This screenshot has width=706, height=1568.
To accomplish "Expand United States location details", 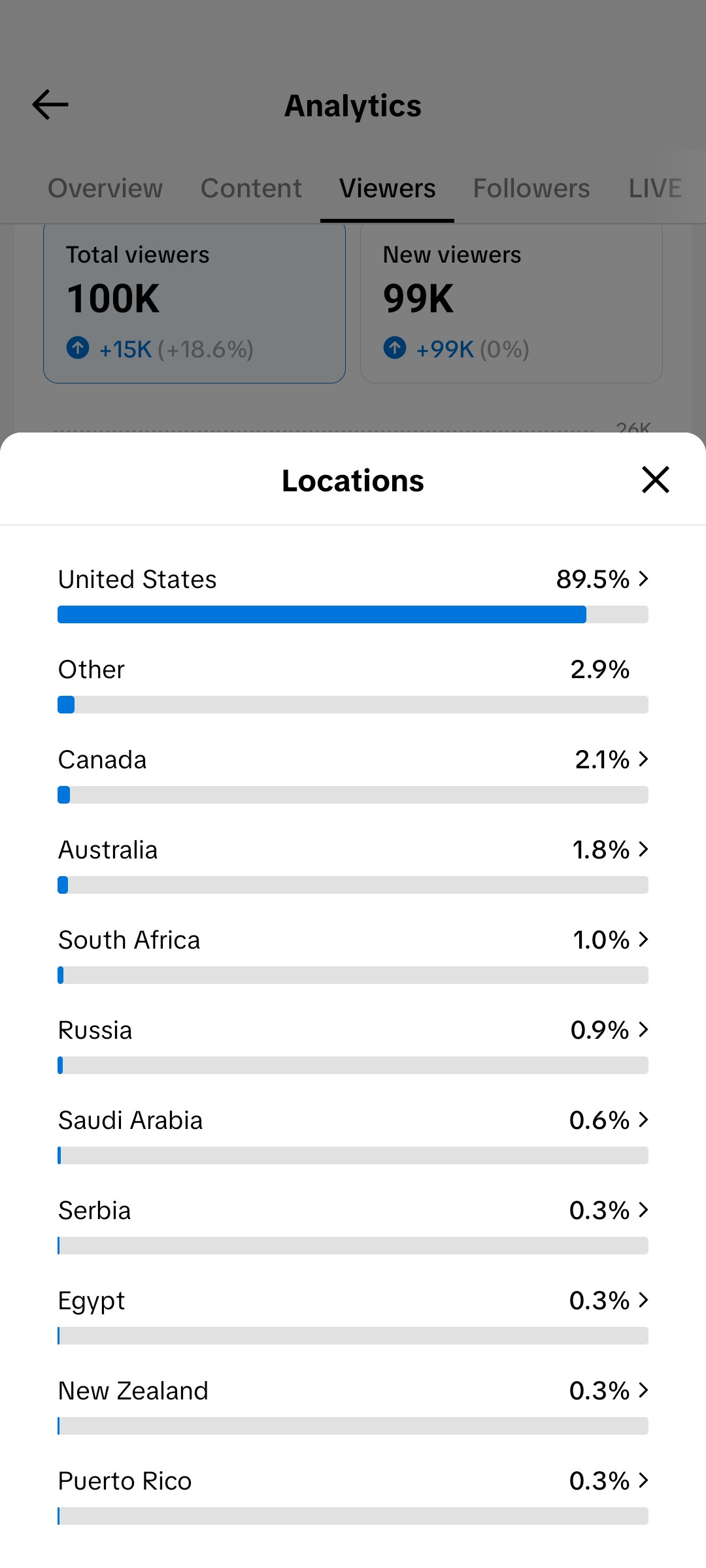I will 643,579.
